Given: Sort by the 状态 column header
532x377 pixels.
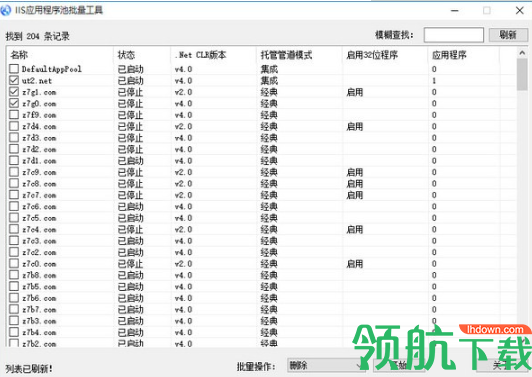Looking at the screenshot, I should 126,55.
